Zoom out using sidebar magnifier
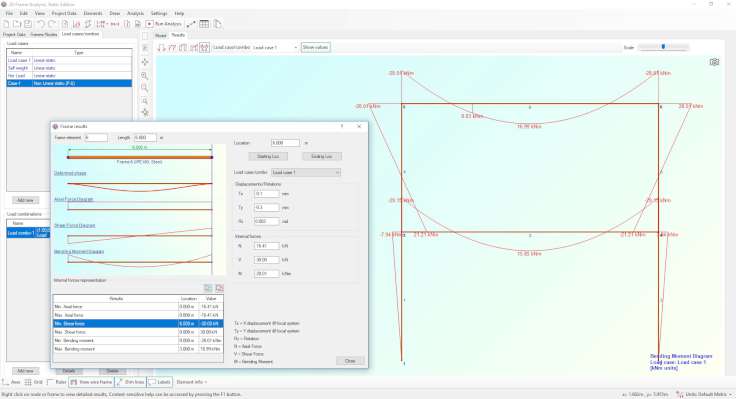 click(145, 88)
